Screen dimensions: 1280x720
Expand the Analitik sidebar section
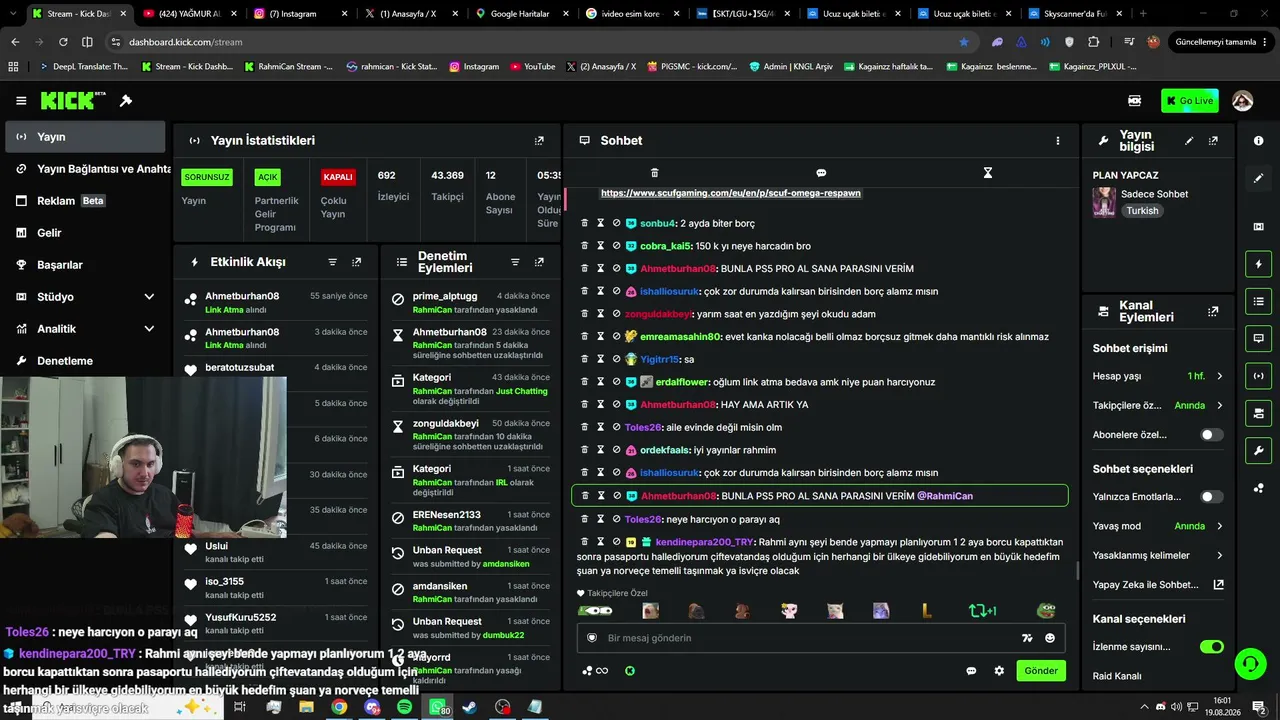[149, 329]
